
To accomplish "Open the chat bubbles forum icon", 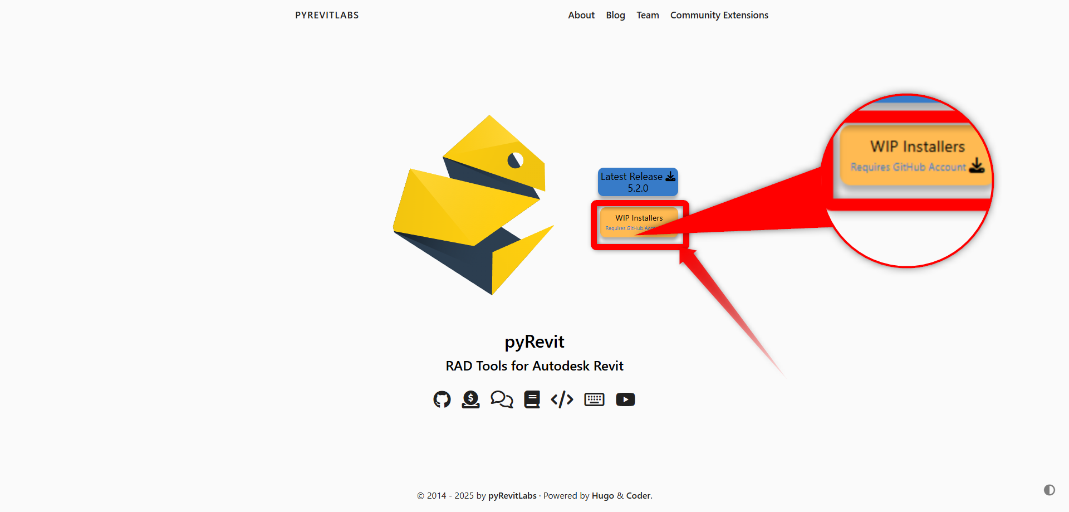I will pos(502,400).
